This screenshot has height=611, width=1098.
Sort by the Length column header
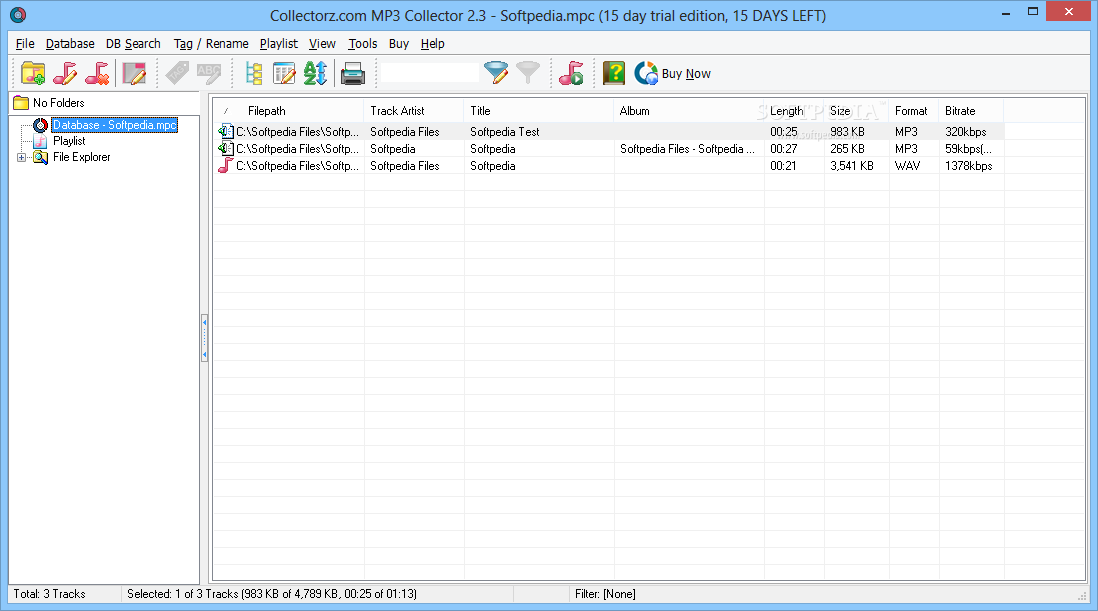click(x=794, y=111)
